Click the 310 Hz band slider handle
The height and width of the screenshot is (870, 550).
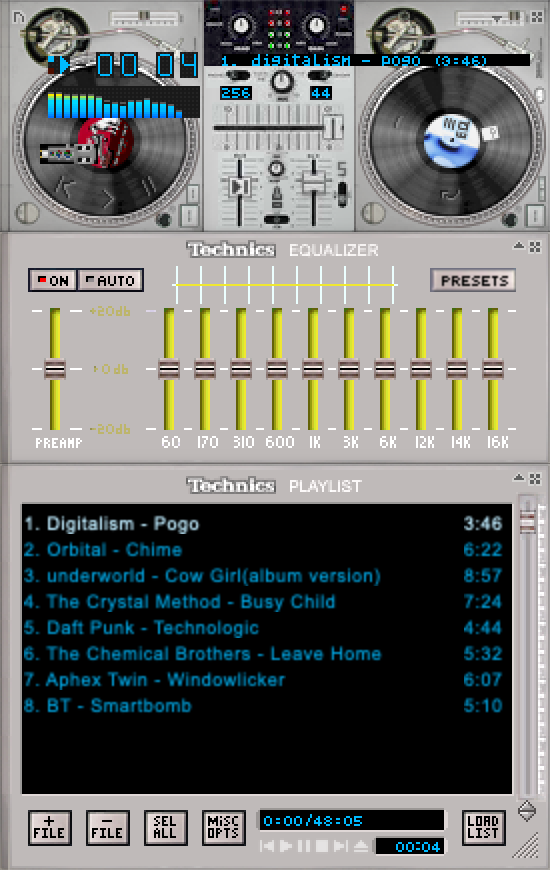click(x=241, y=369)
